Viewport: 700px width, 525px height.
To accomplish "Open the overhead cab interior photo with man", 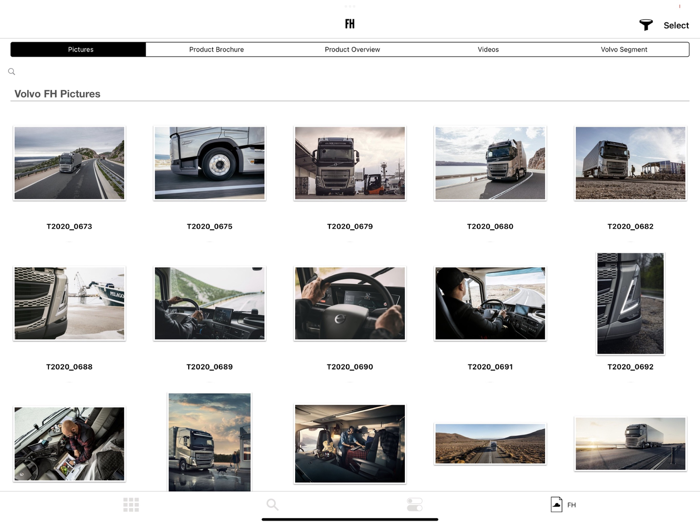I will [69, 444].
